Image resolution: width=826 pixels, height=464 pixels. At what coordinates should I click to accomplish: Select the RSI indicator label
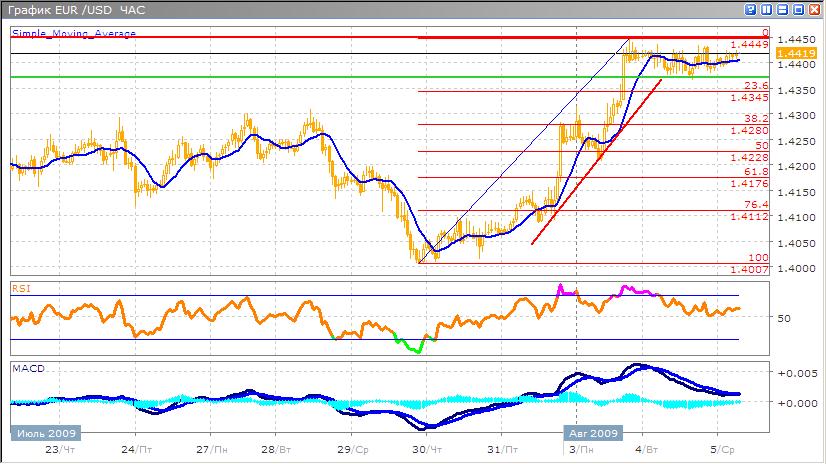click(21, 288)
